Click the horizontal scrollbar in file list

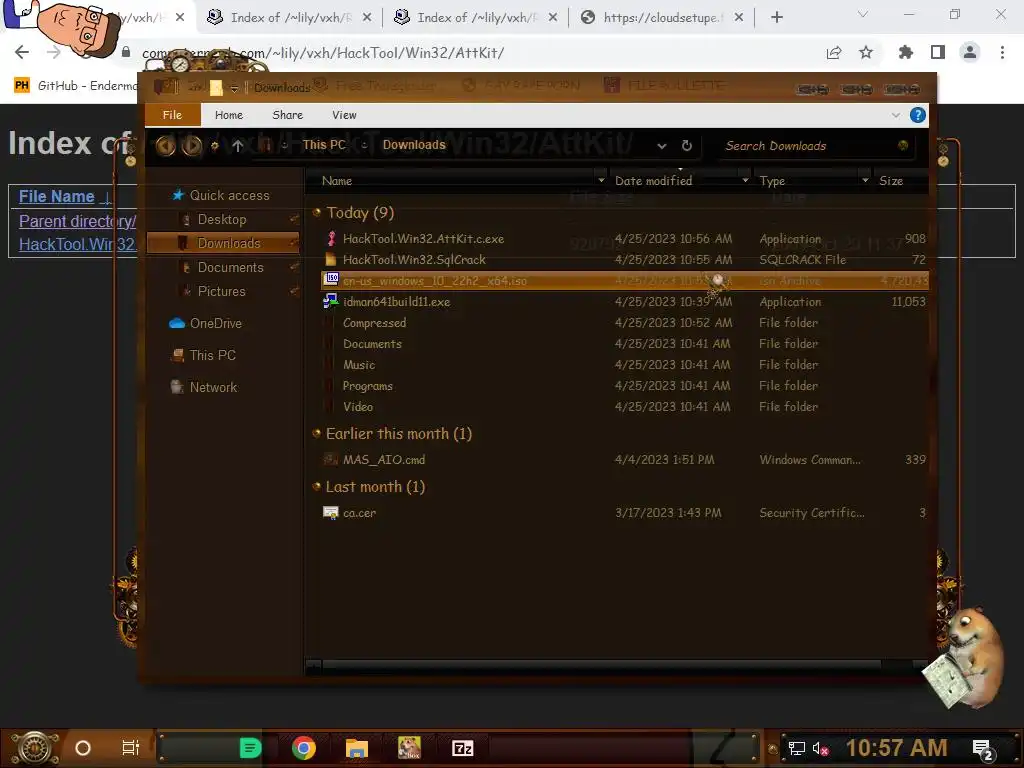tap(601, 665)
